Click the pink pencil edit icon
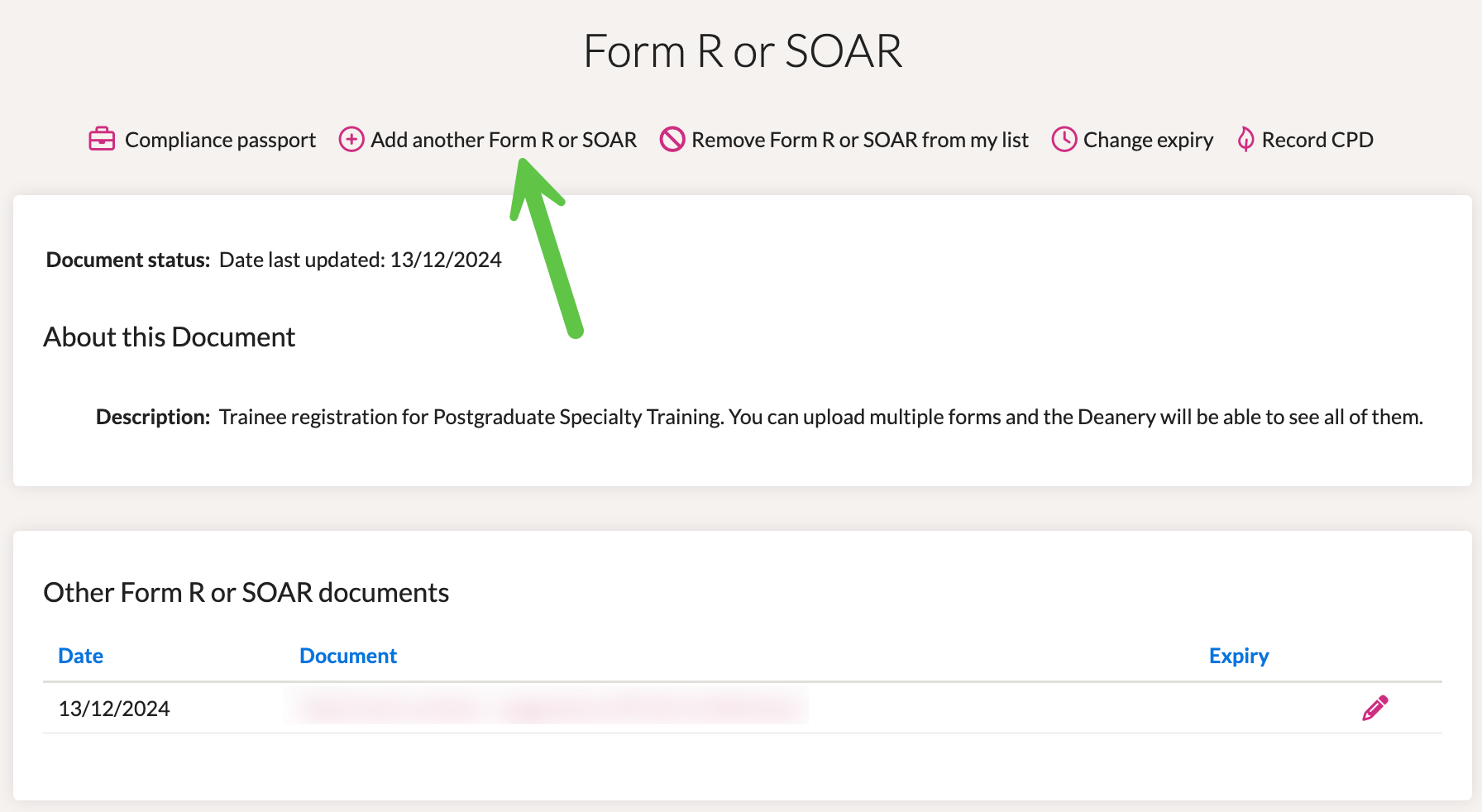Viewport: 1482px width, 812px height. coord(1375,708)
